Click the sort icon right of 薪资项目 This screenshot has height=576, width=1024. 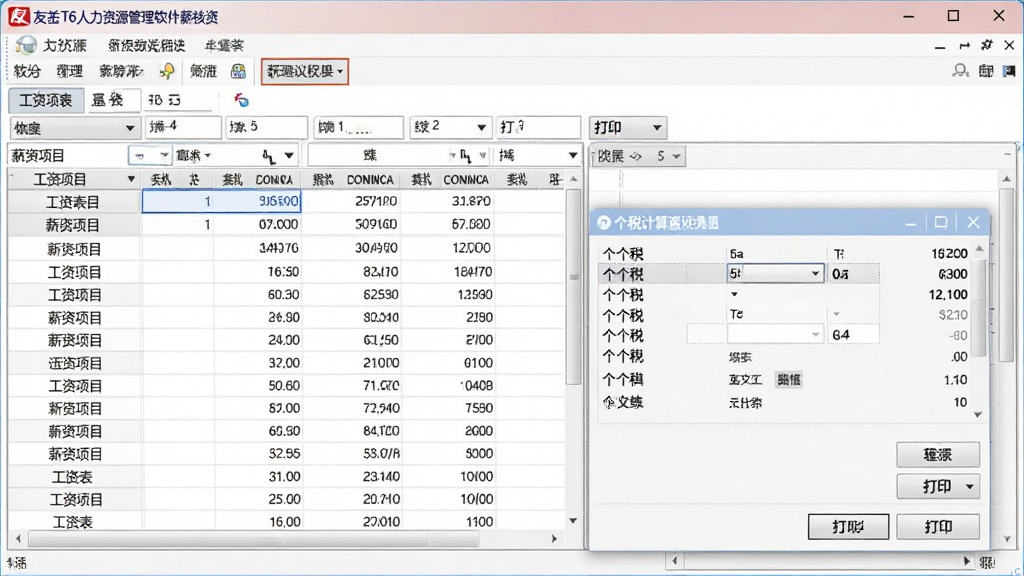pos(268,155)
